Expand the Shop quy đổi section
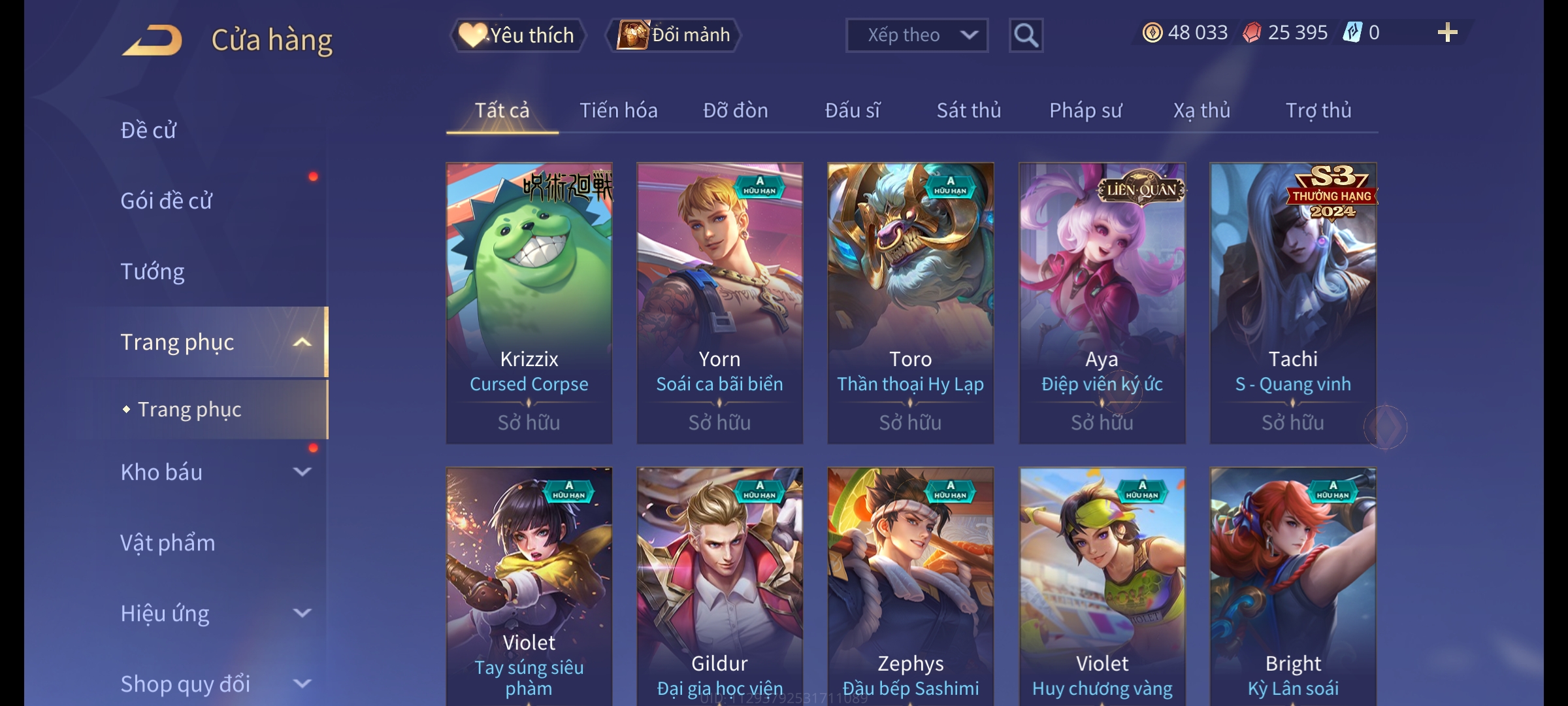Image resolution: width=1568 pixels, height=706 pixels. click(302, 684)
